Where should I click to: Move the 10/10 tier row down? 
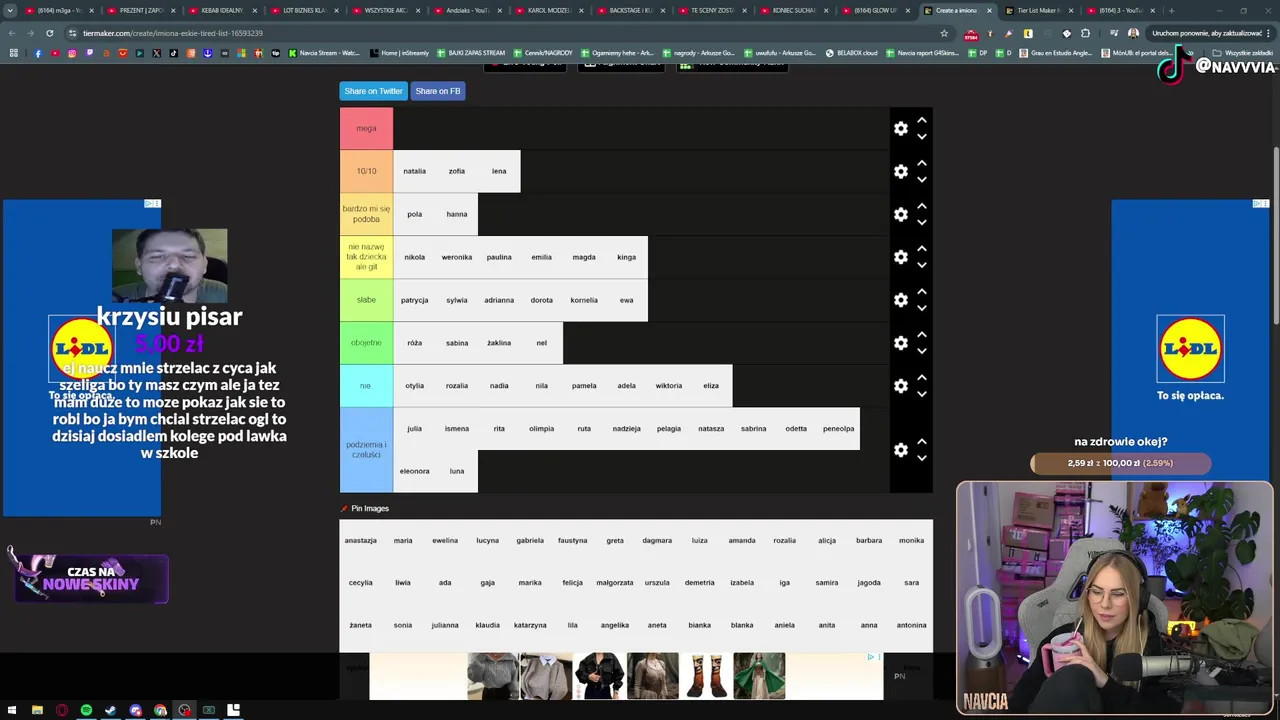click(922, 179)
